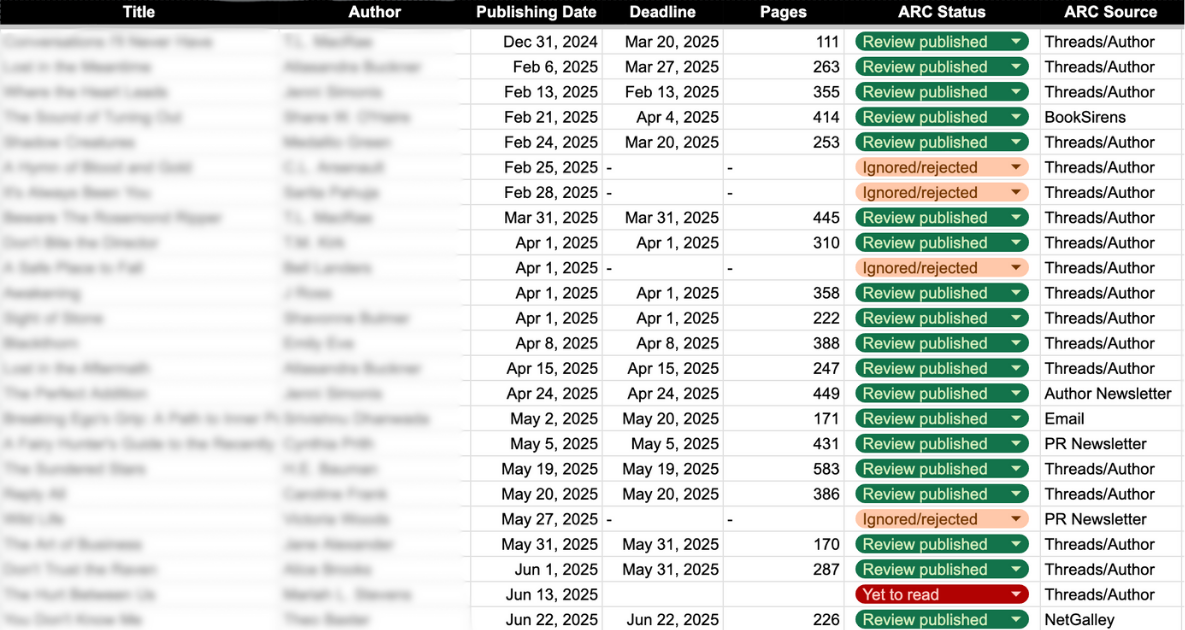Open Ignored/rejected dropdown in May 27, 2025 row

(x=1016, y=520)
